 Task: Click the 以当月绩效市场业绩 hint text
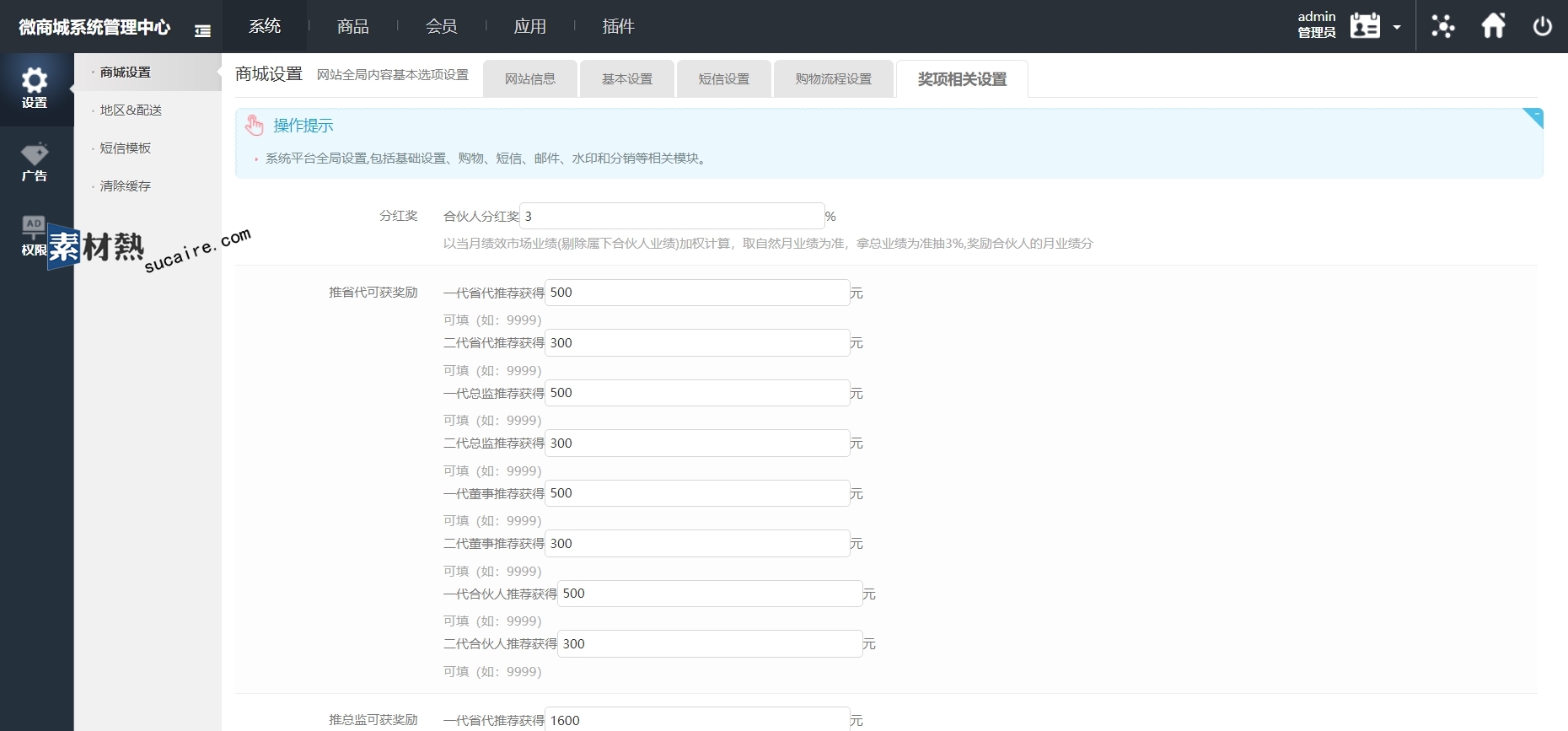[x=768, y=244]
